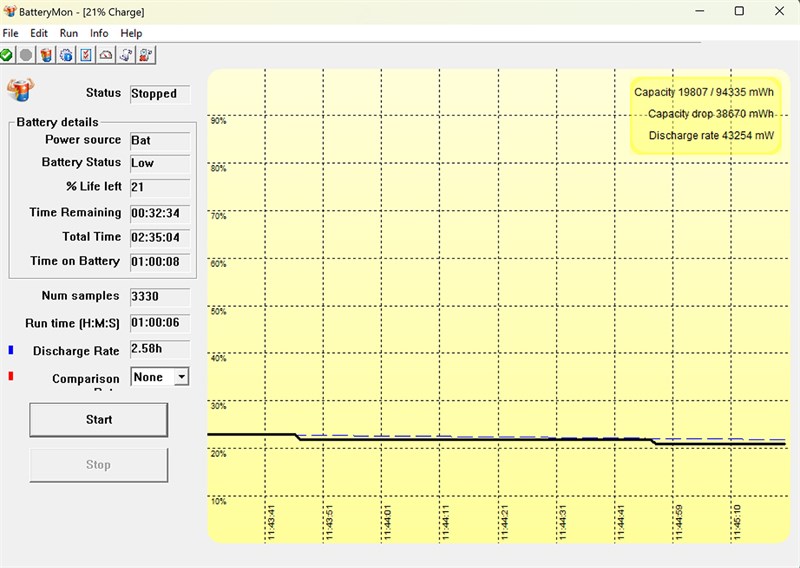800x568 pixels.
Task: Click the green checkmark start-monitoring toolbar icon
Action: point(6,55)
